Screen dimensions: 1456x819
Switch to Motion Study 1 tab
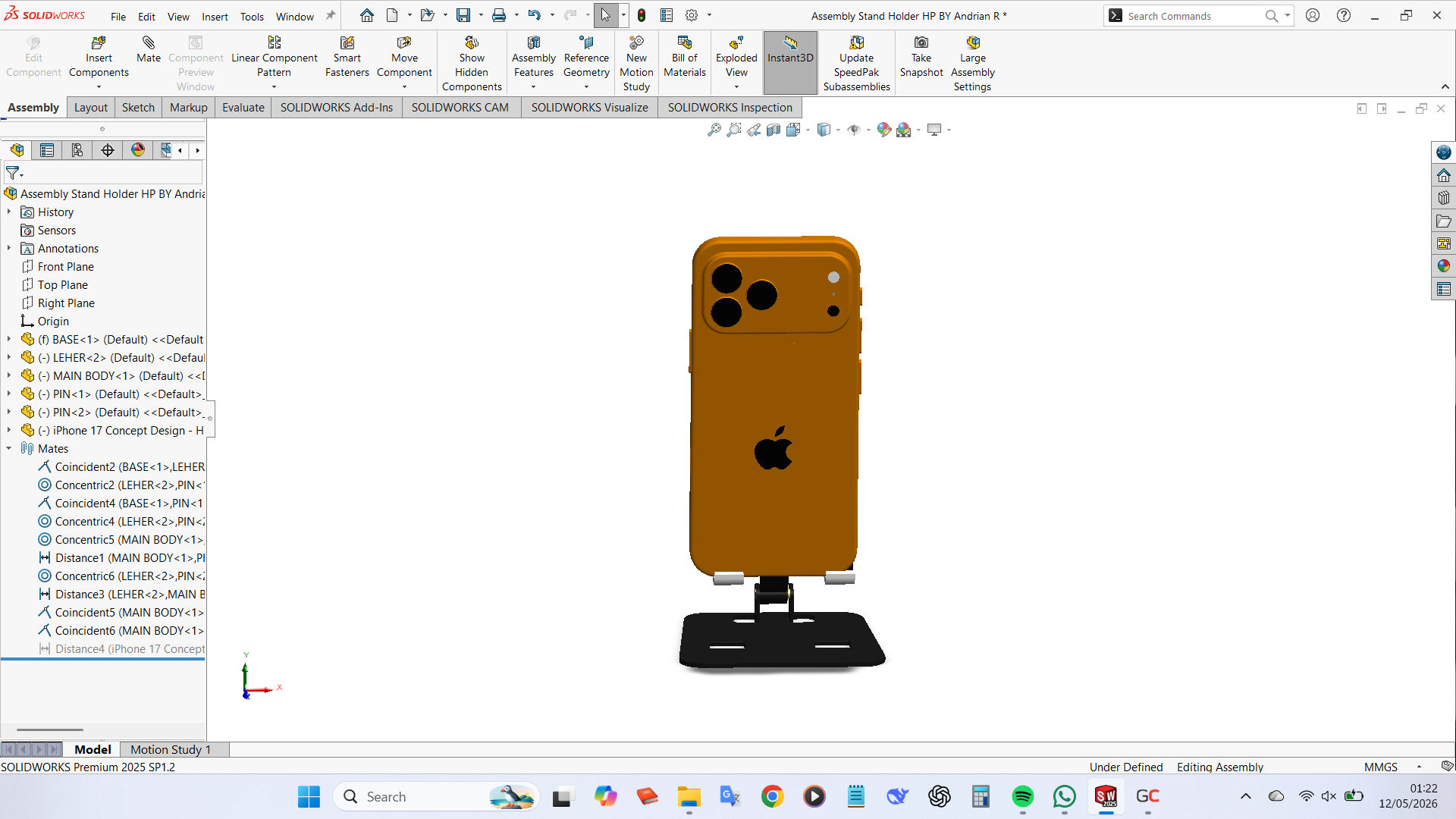171,749
